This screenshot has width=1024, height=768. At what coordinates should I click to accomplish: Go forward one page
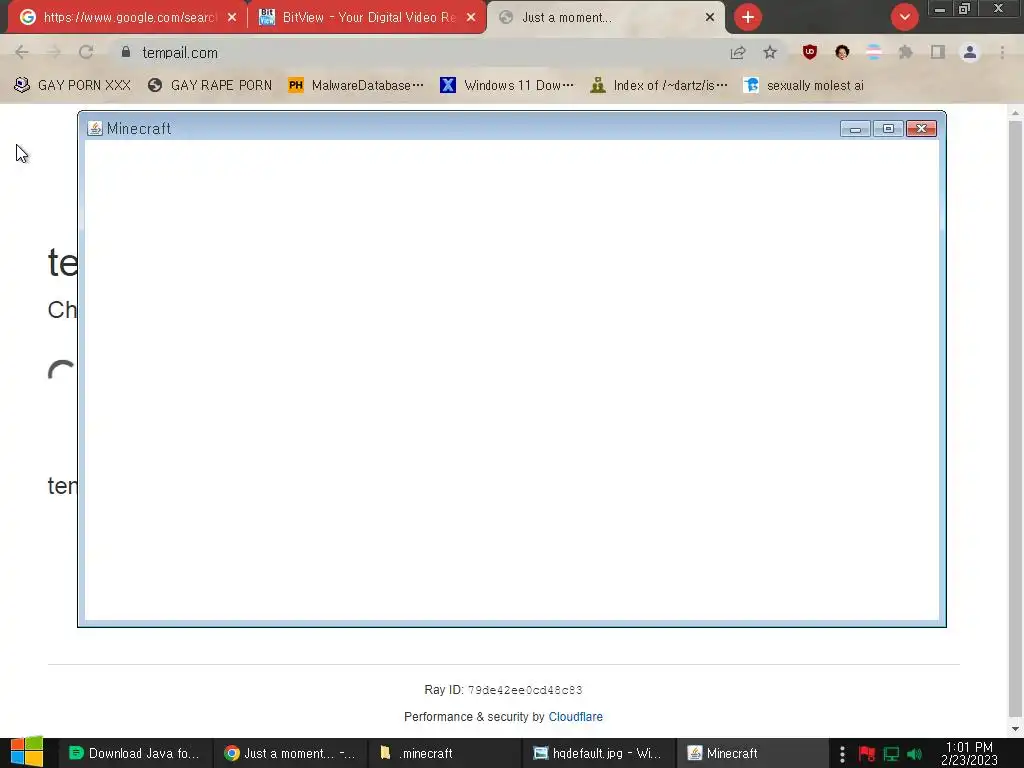point(54,52)
